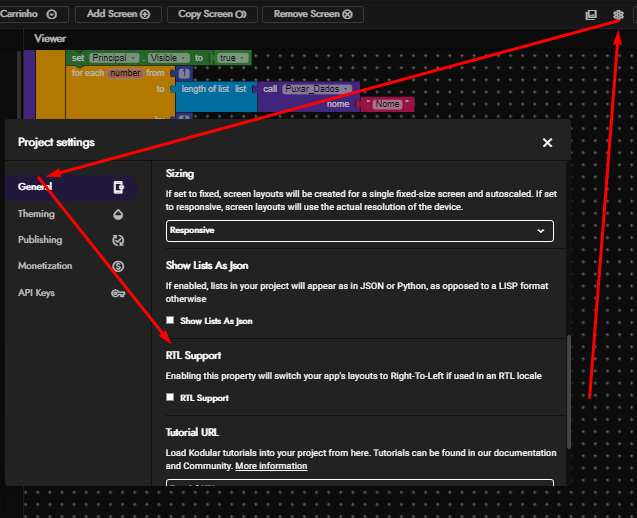Viewport: 637px width, 518px height.
Task: Open the More information link
Action: (271, 466)
